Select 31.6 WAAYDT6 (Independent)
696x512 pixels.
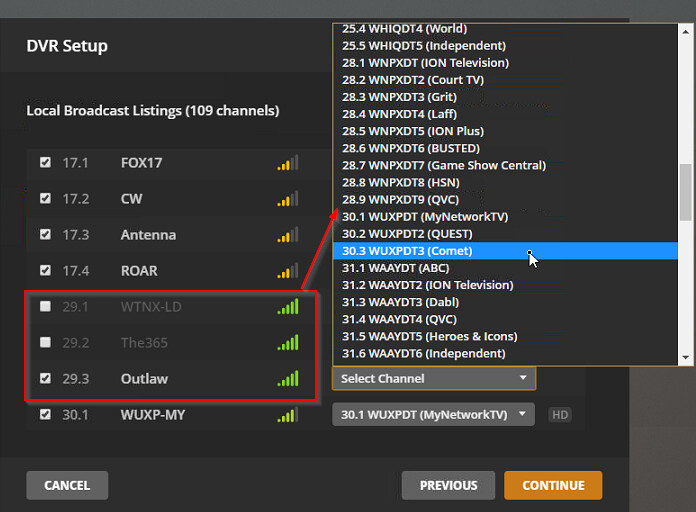point(505,353)
